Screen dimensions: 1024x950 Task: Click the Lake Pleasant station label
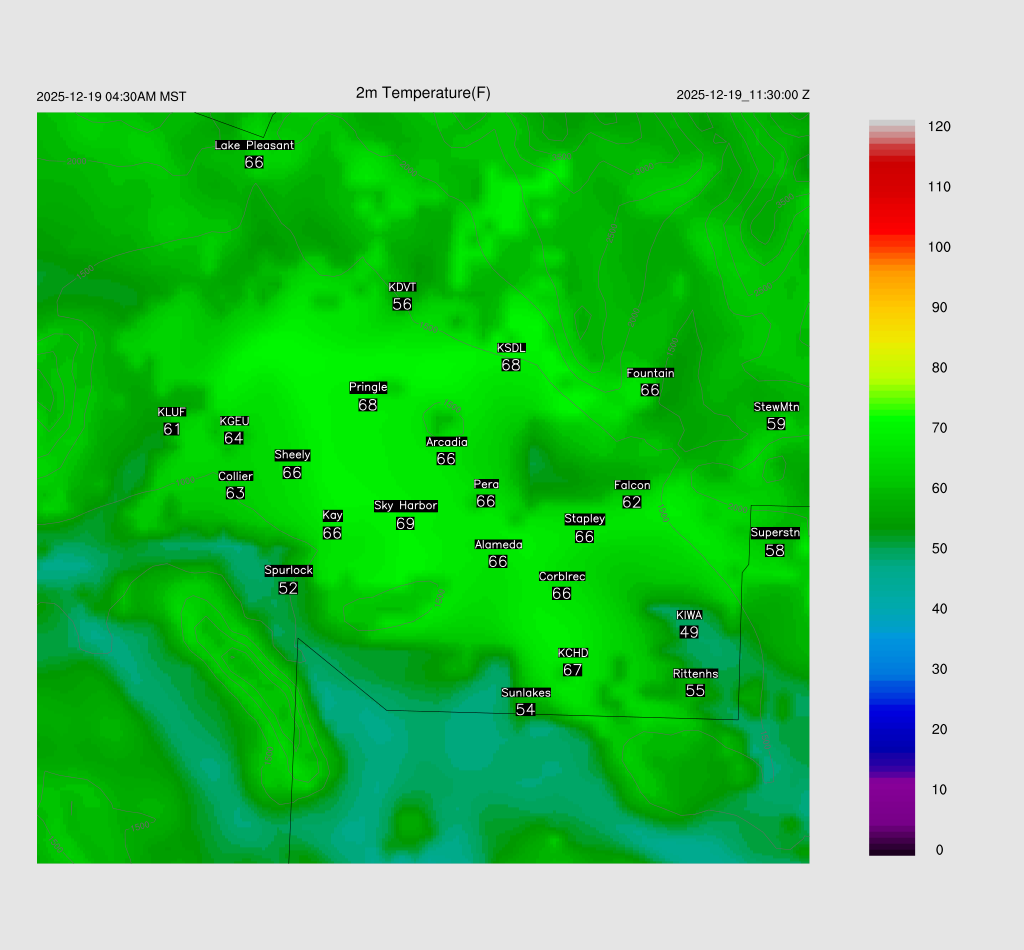click(254, 145)
